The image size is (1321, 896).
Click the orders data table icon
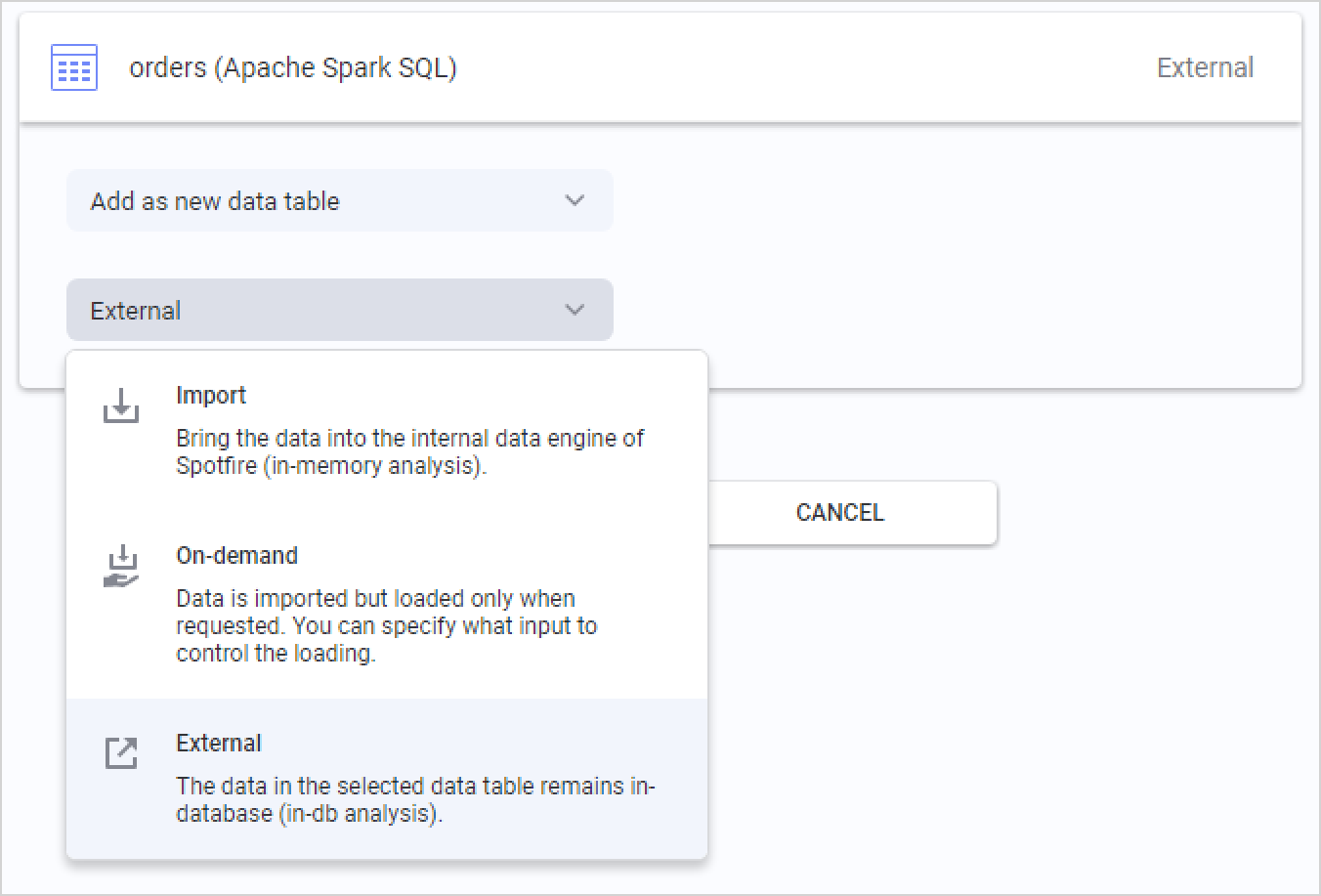pyautogui.click(x=74, y=67)
